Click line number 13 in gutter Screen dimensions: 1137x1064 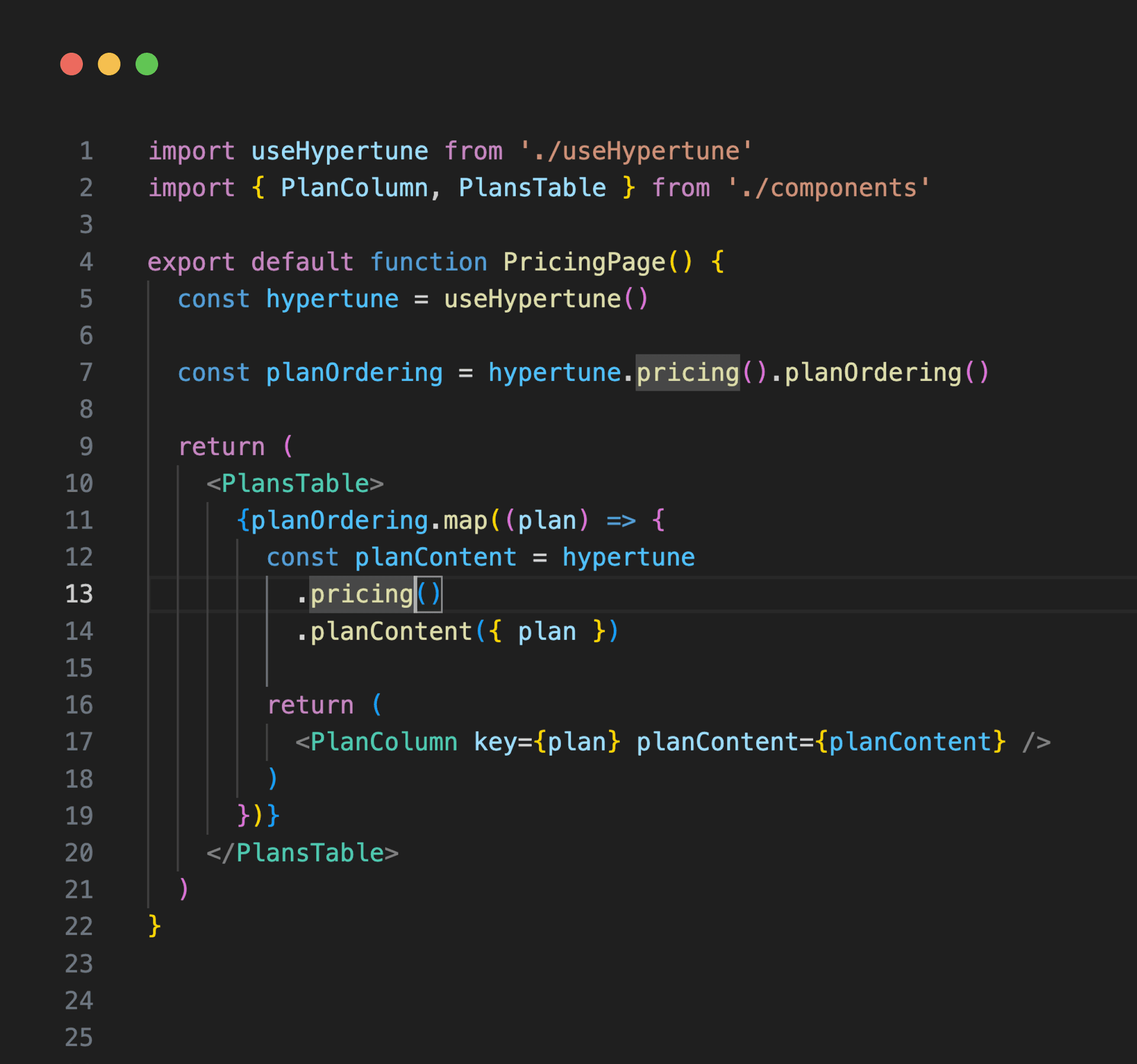(x=79, y=594)
